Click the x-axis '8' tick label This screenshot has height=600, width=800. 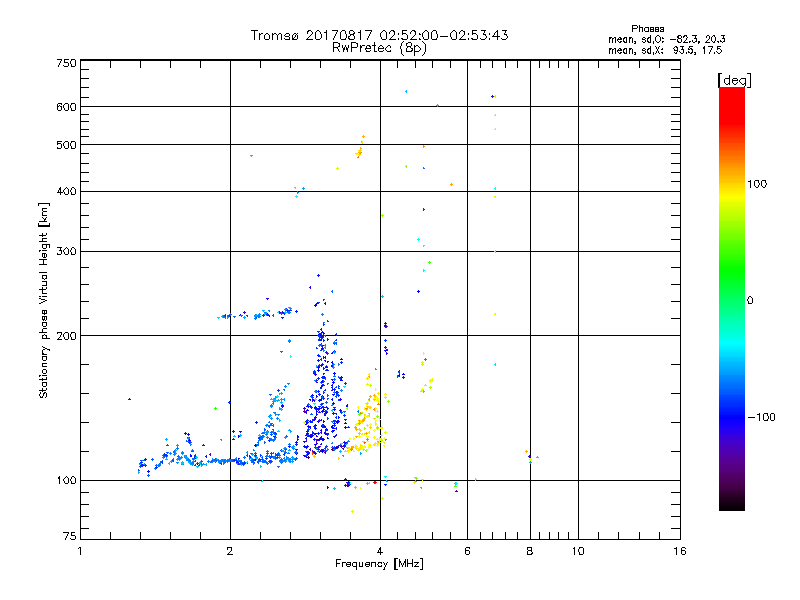[x=530, y=551]
